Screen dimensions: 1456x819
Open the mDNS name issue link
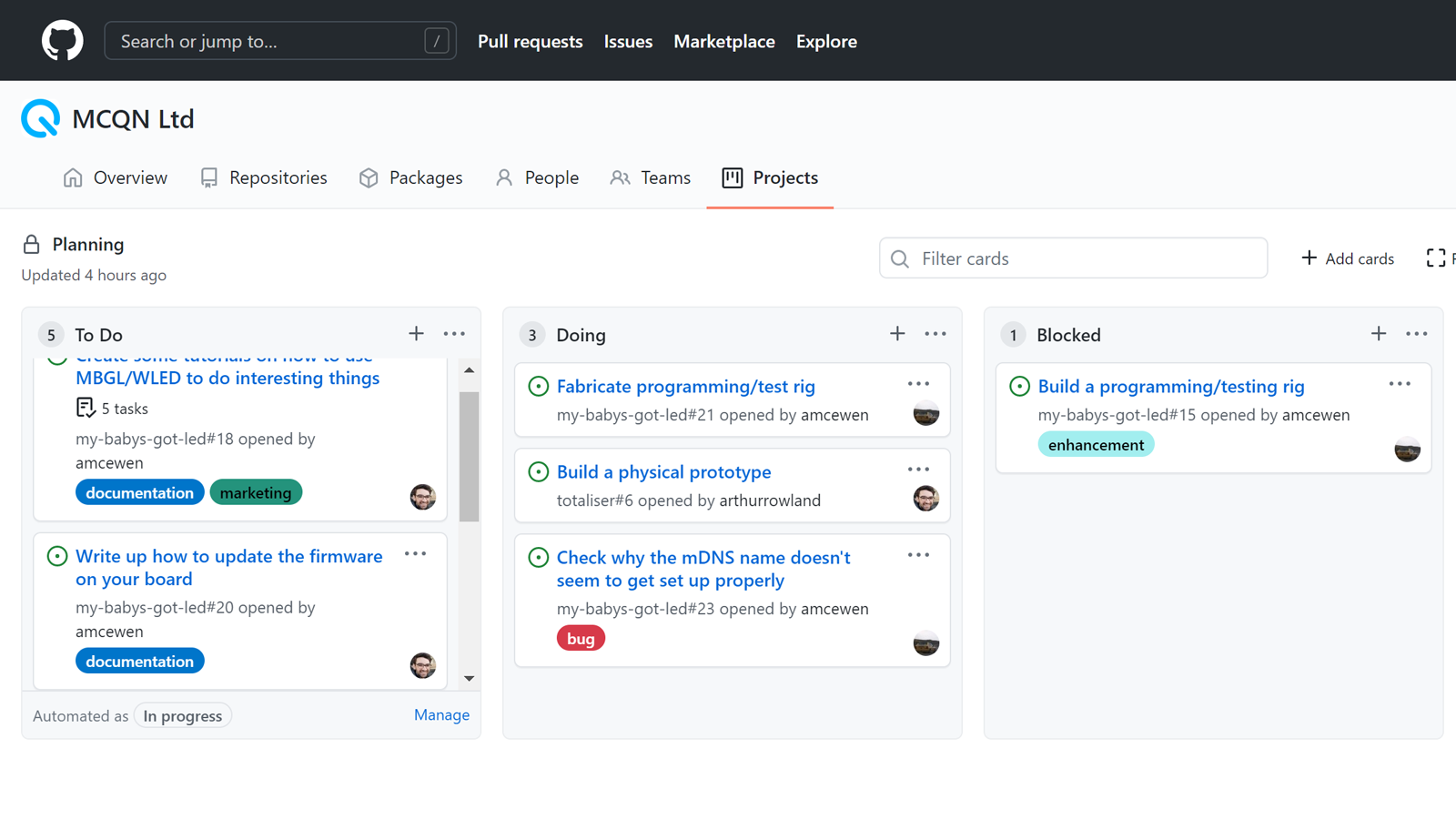pyautogui.click(x=703, y=569)
